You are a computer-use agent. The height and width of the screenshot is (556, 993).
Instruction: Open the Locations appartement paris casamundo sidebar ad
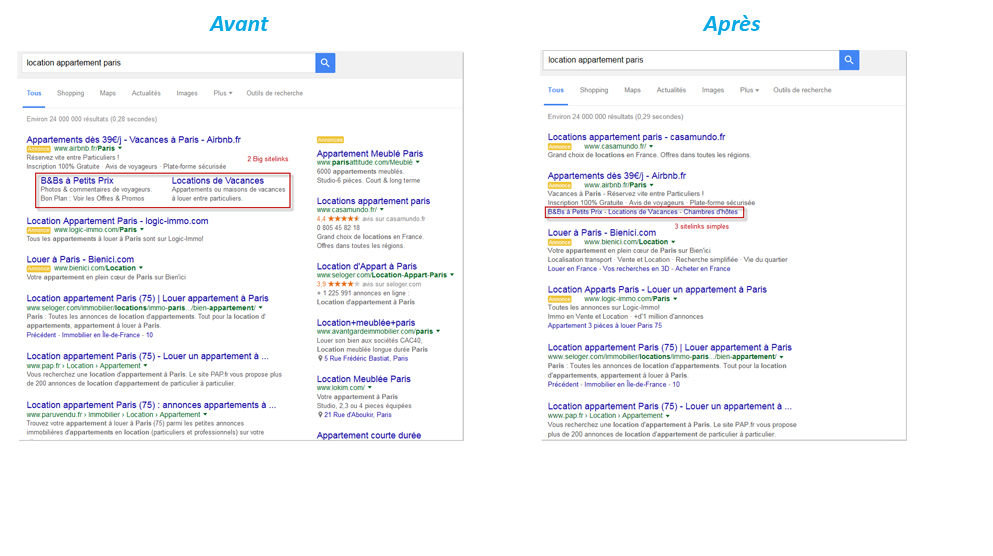tap(373, 201)
